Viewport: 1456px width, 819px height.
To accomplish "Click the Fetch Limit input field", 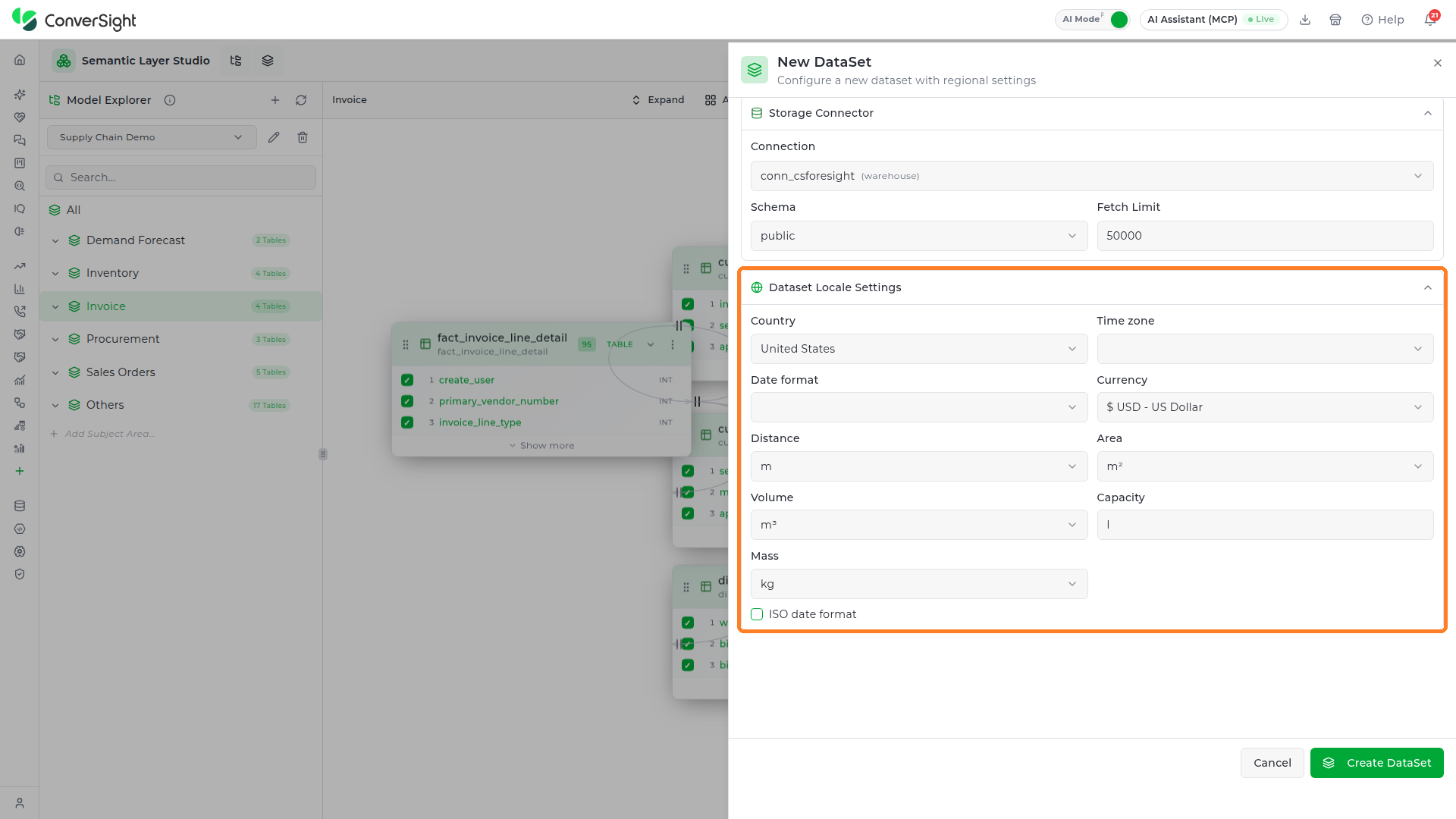I will tap(1265, 236).
